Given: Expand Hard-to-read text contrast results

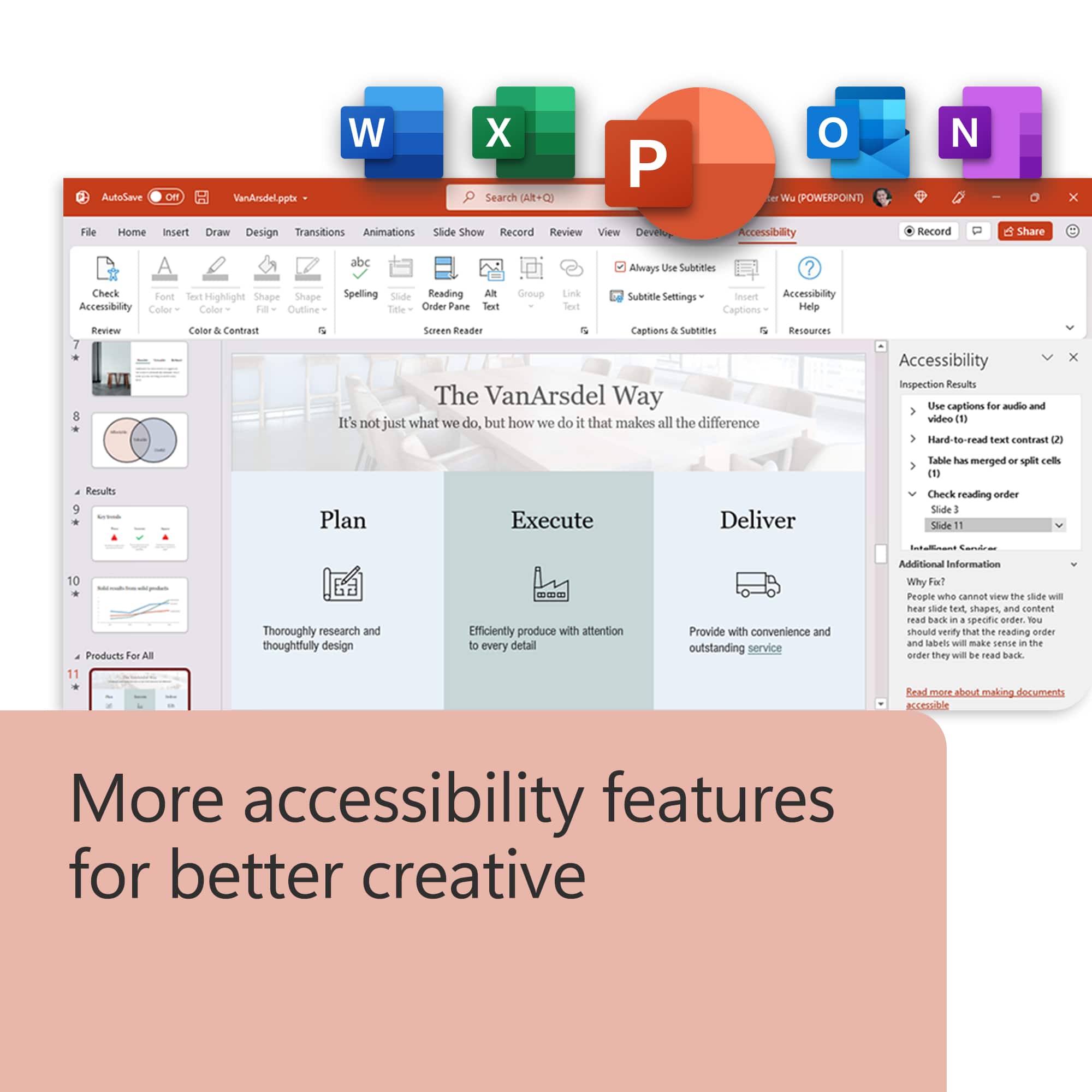Looking at the screenshot, I should click(x=913, y=438).
